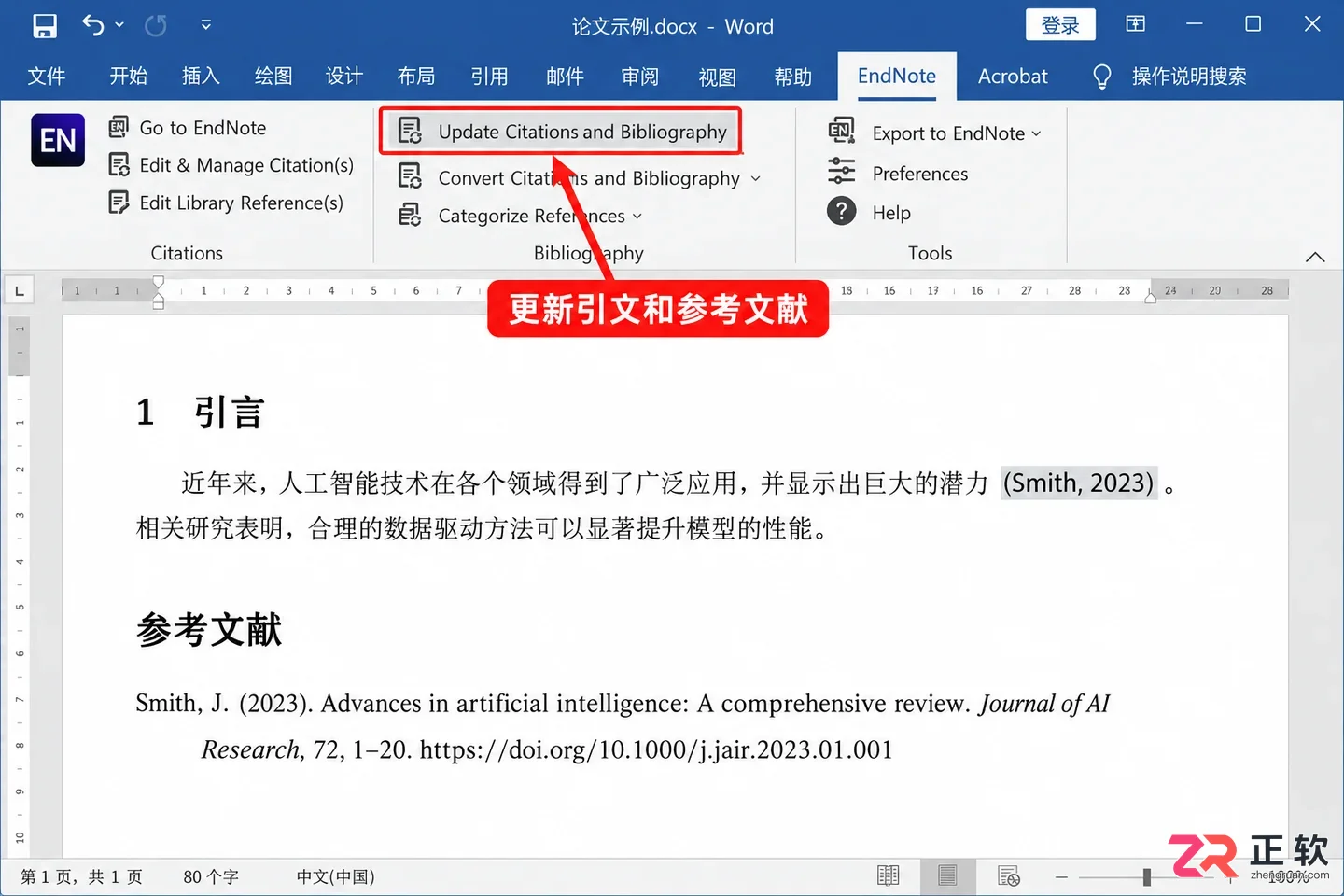Image resolution: width=1344 pixels, height=896 pixels.
Task: Switch to the 开始 tab
Action: point(129,77)
